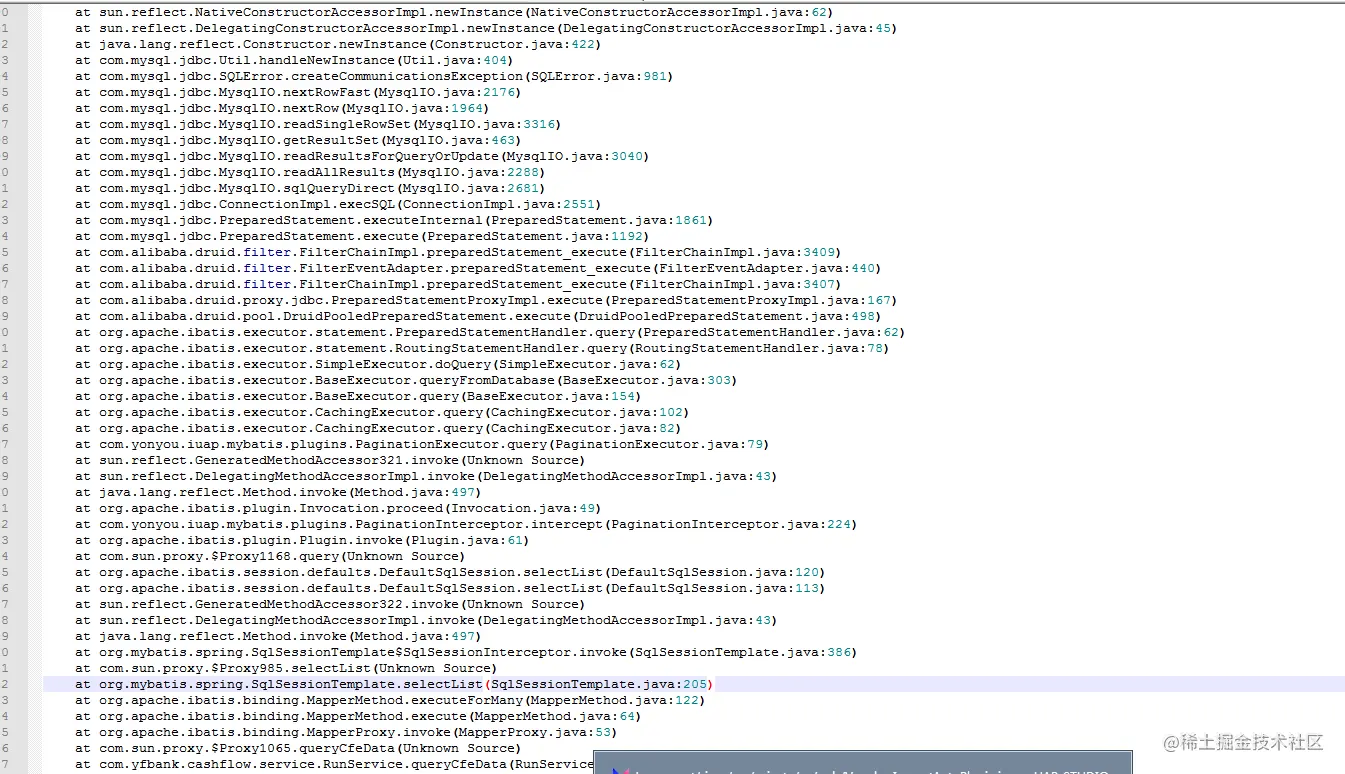Click the PreparedStatement.executeInternal line
Screen dimensions: 1345x774
point(394,220)
